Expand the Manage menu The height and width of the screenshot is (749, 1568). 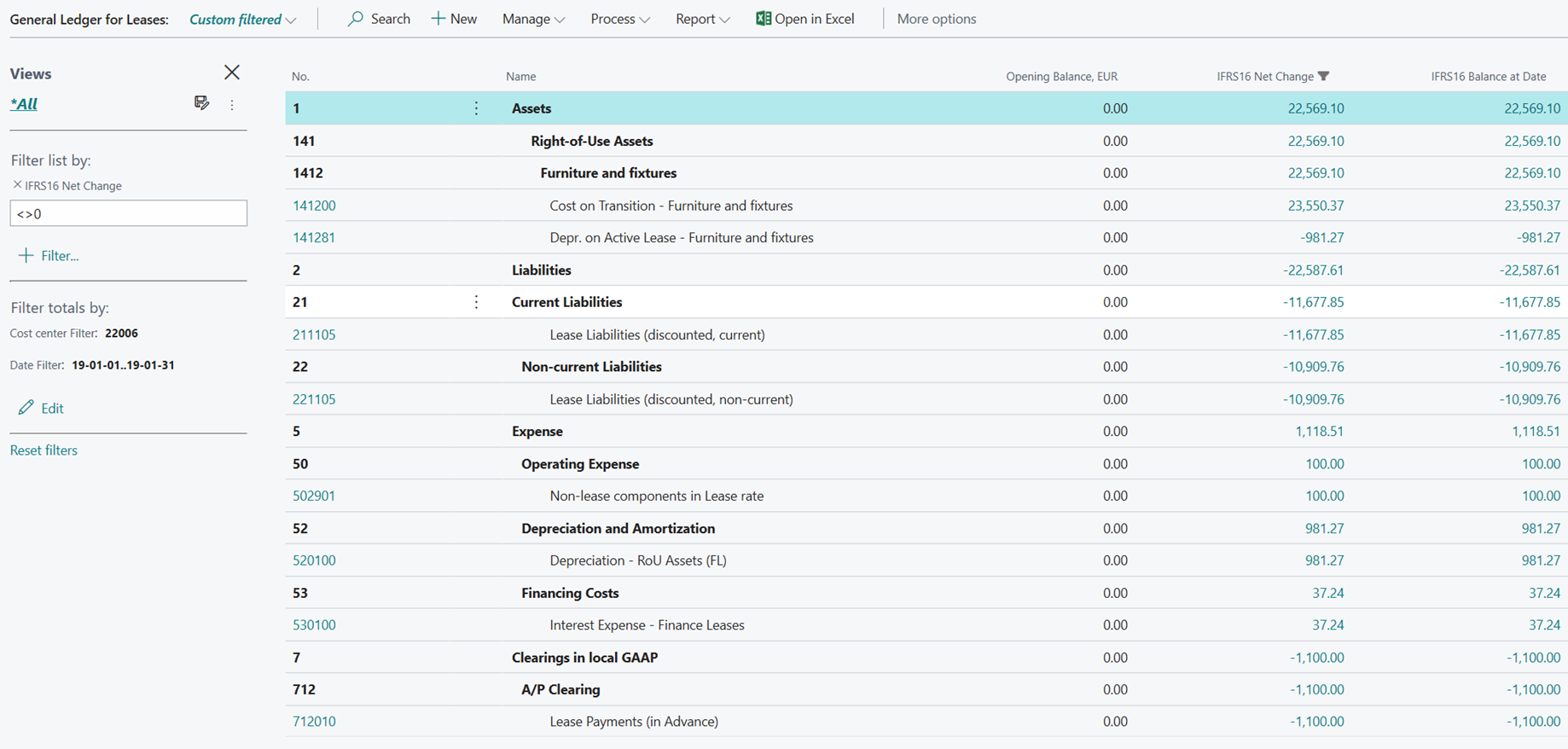(x=533, y=19)
